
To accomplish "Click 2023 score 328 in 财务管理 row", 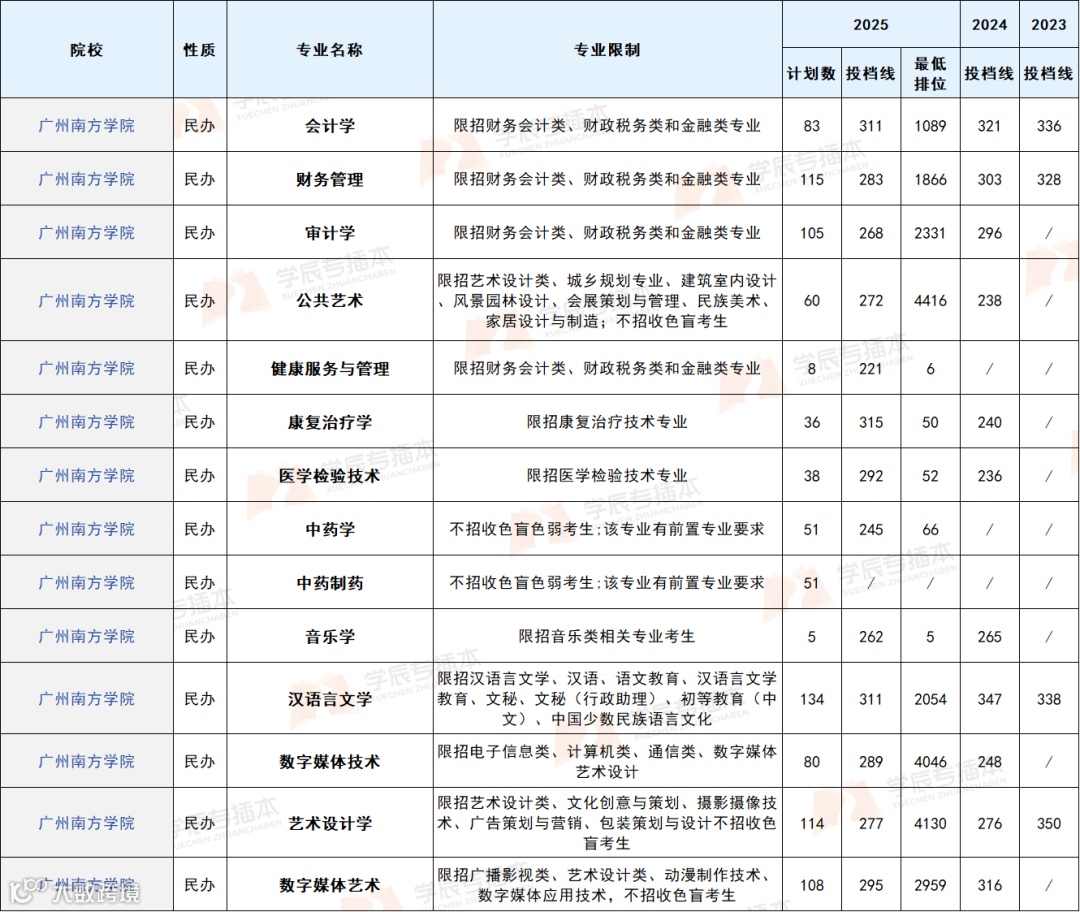I will [x=1049, y=179].
